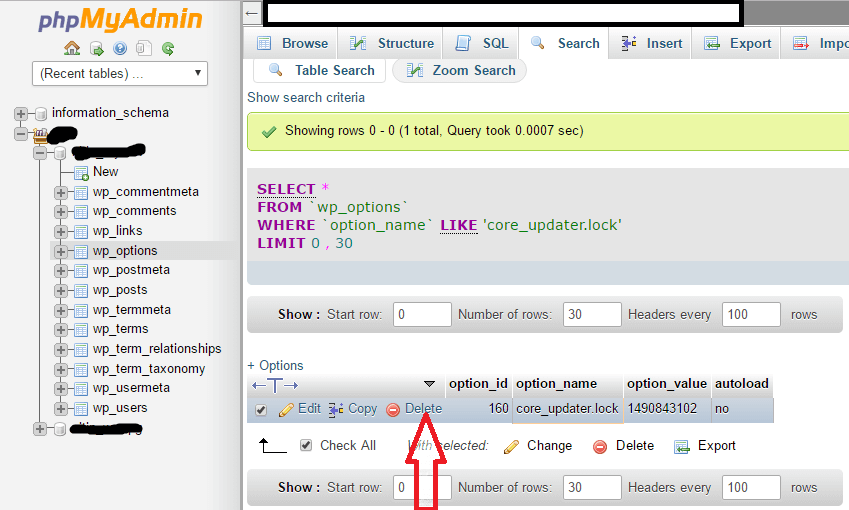Click the information_schema database icon
Viewport: 849px width, 510px height.
(x=41, y=114)
